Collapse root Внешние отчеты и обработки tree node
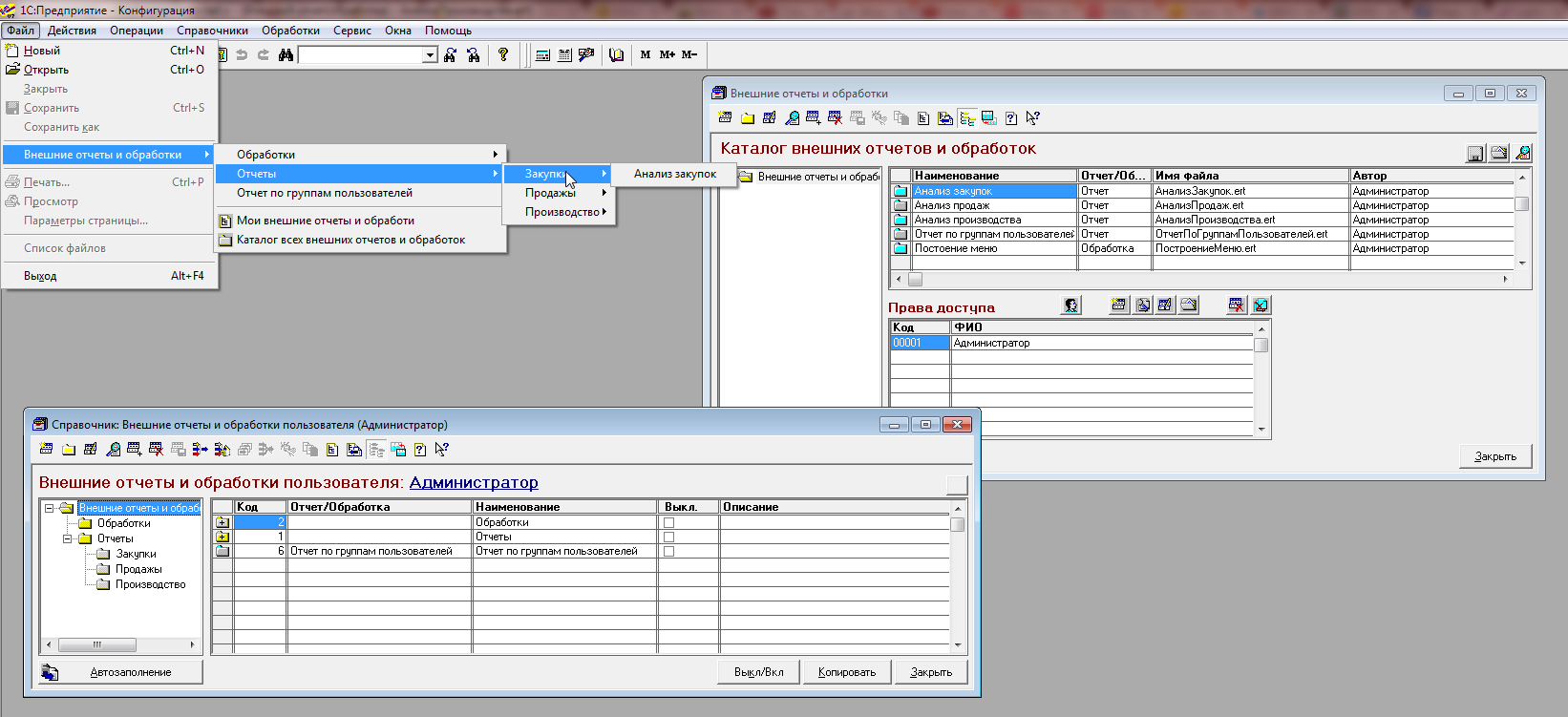 coord(49,508)
